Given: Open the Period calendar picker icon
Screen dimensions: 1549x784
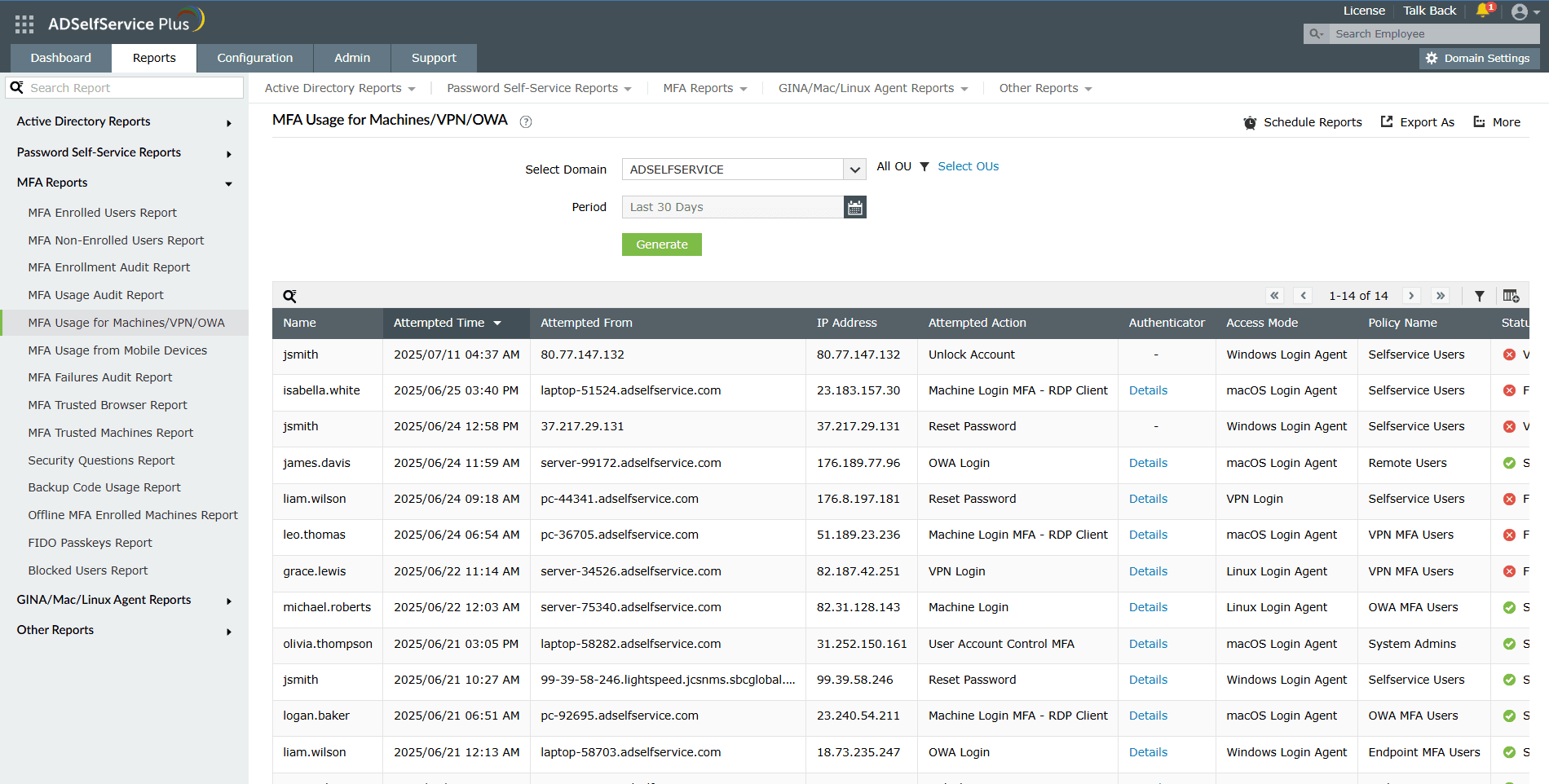Looking at the screenshot, I should [x=854, y=208].
